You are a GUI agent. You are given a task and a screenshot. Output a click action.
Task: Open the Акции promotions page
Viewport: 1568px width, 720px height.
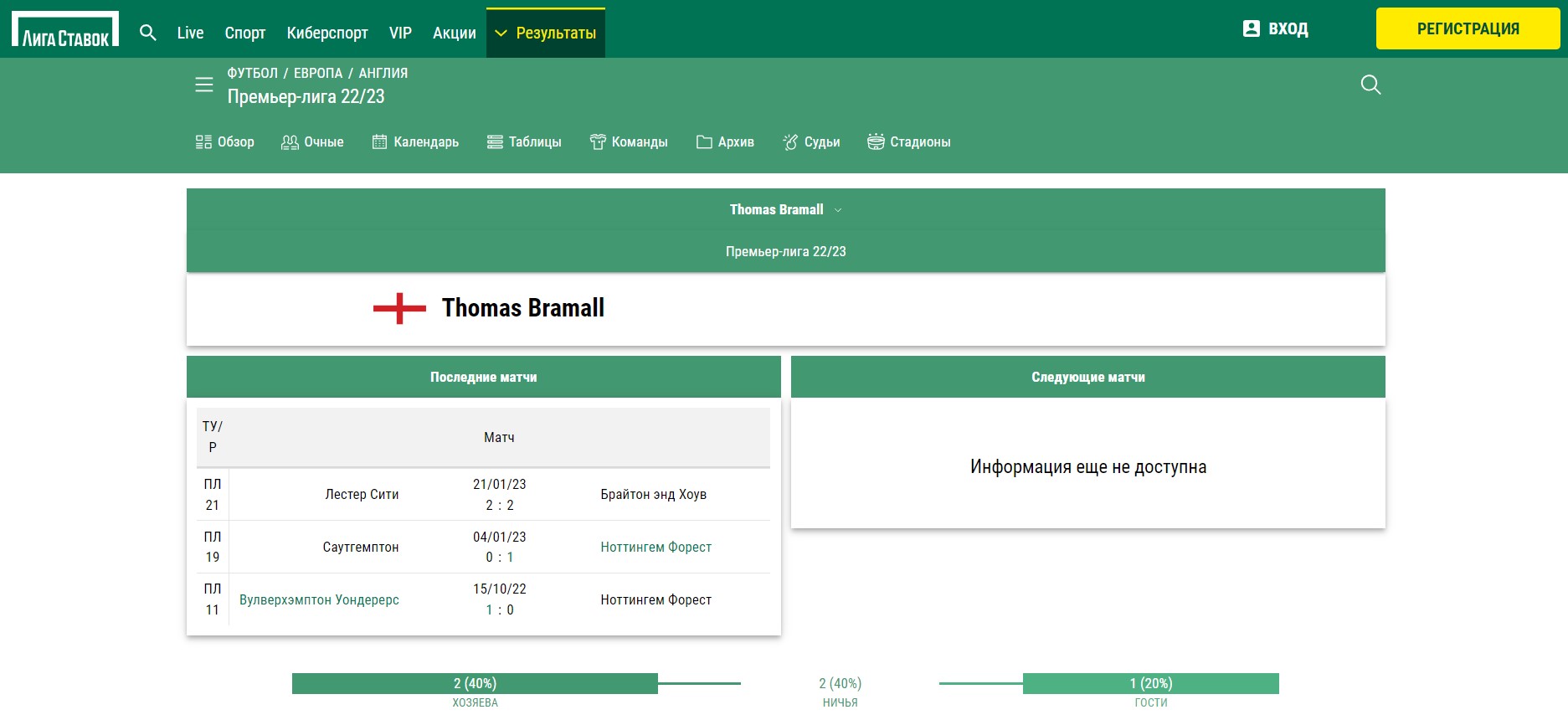pyautogui.click(x=455, y=33)
